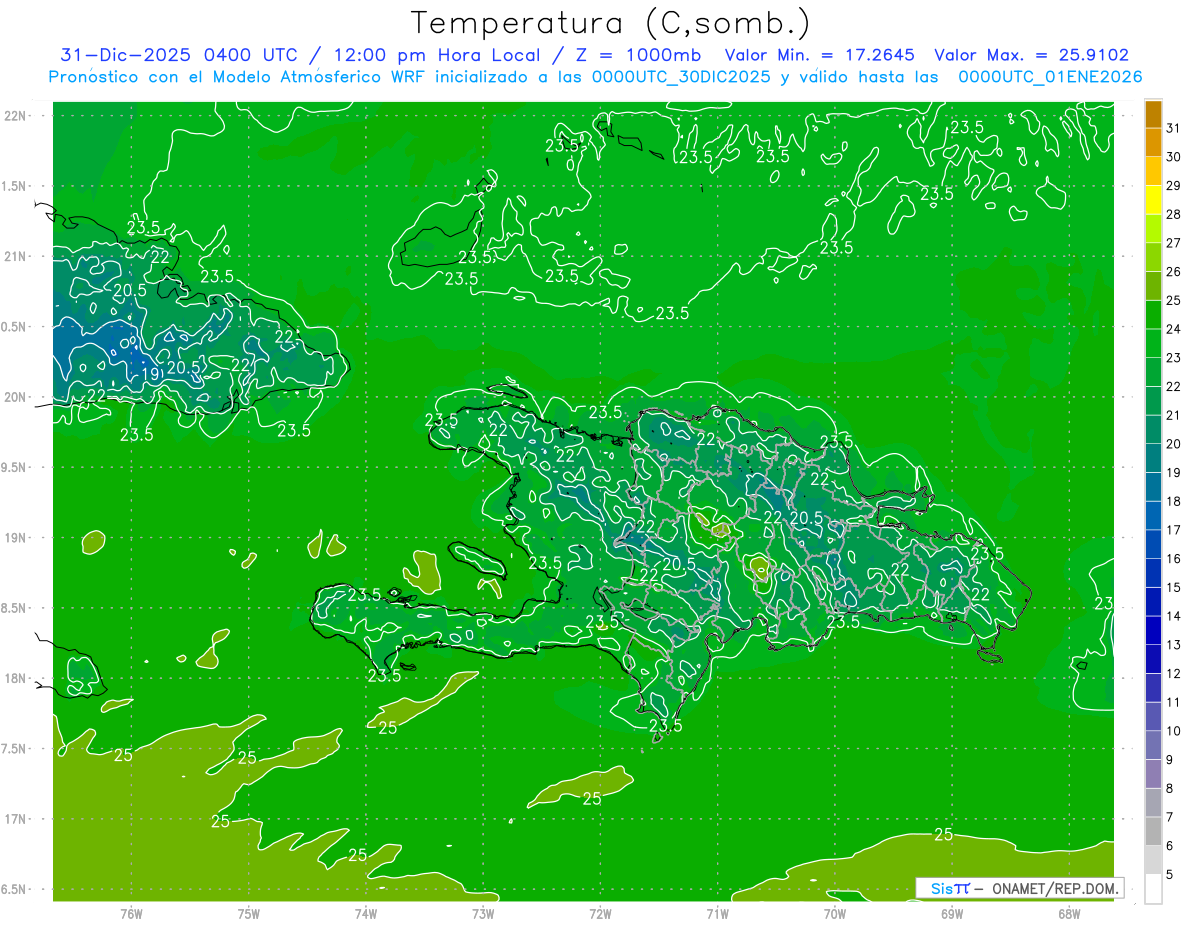Click the '0000UTC_01ENE2026' valid-until time
The height and width of the screenshot is (927, 1200).
tap(1050, 77)
